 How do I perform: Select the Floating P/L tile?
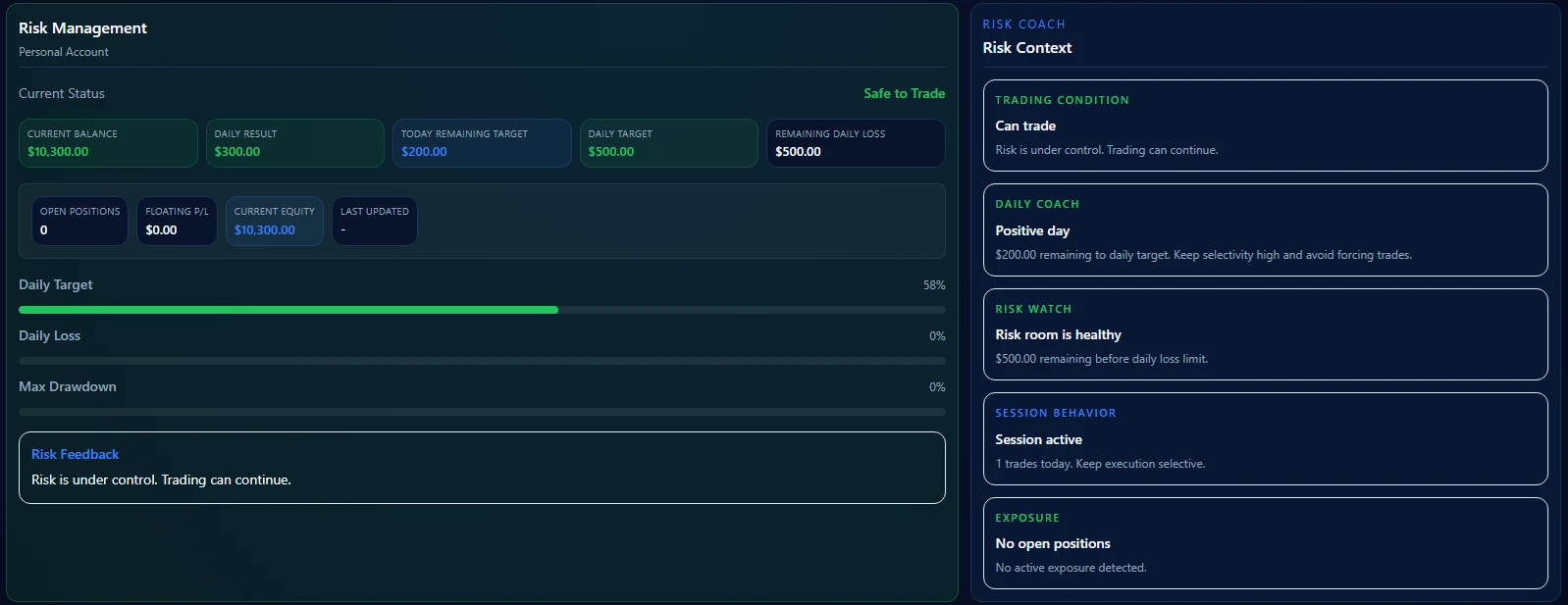(177, 221)
